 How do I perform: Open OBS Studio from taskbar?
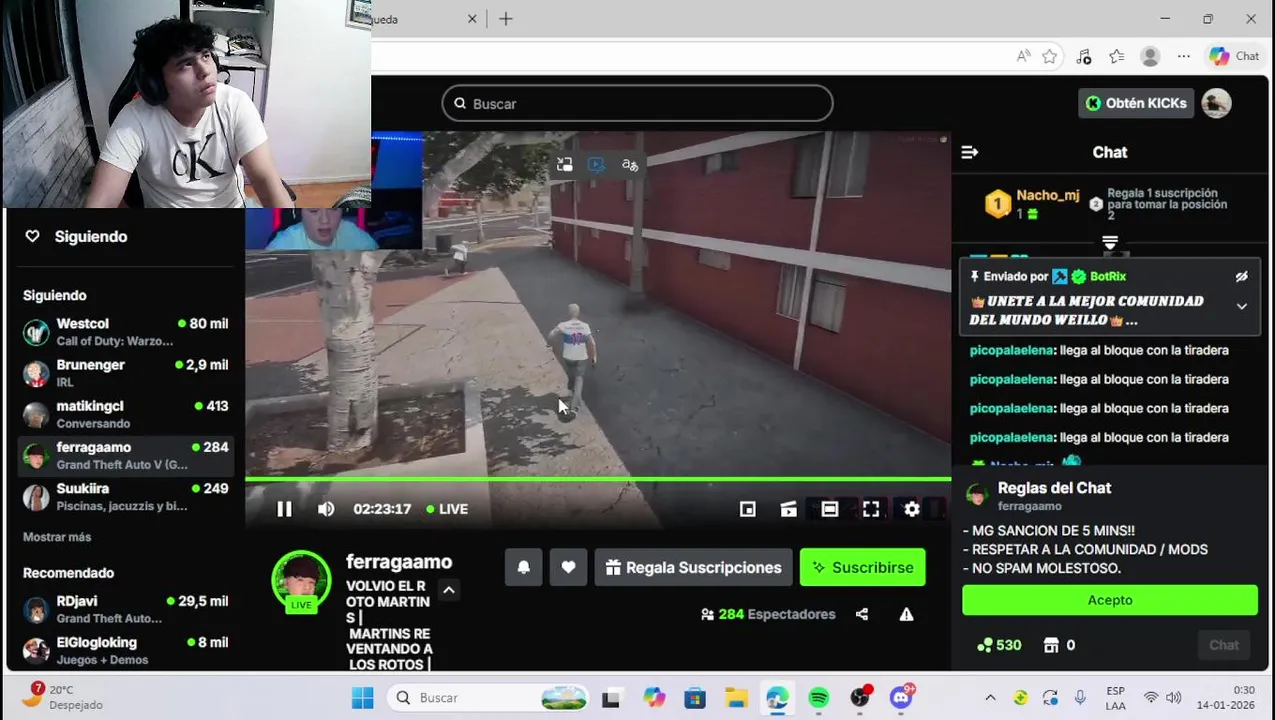[x=860, y=698]
